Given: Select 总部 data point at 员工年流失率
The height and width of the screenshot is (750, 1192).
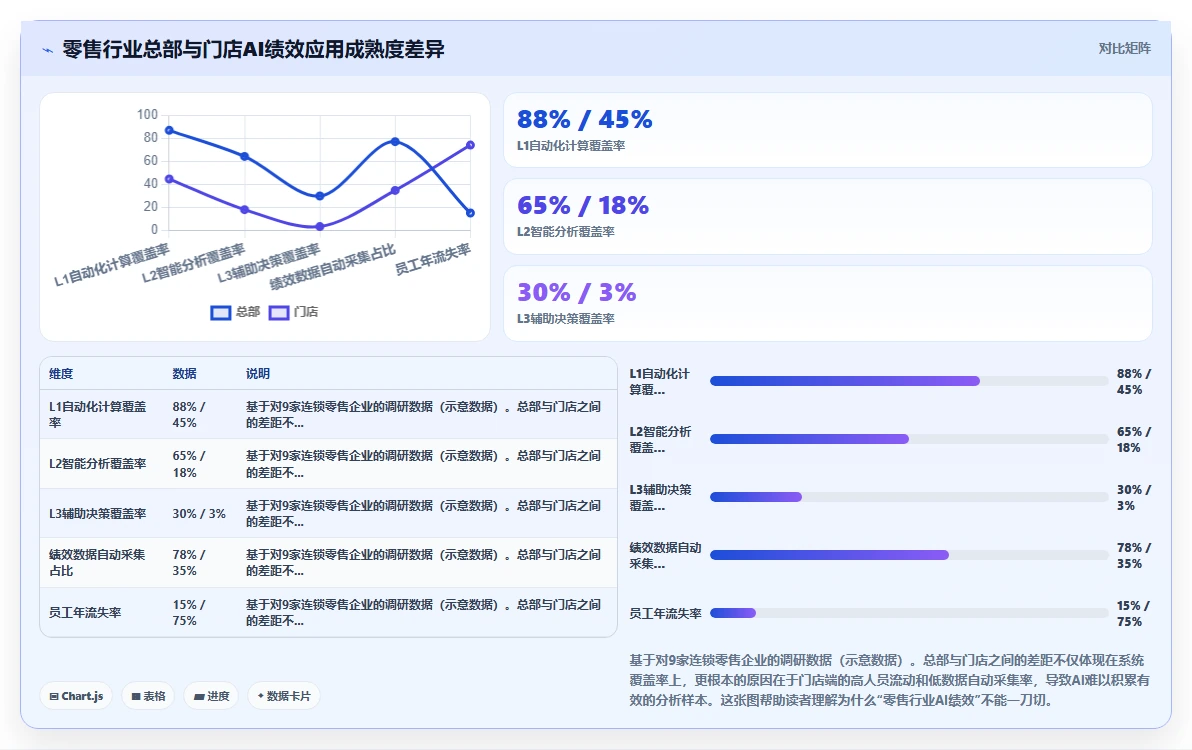Looking at the screenshot, I should click(x=470, y=214).
